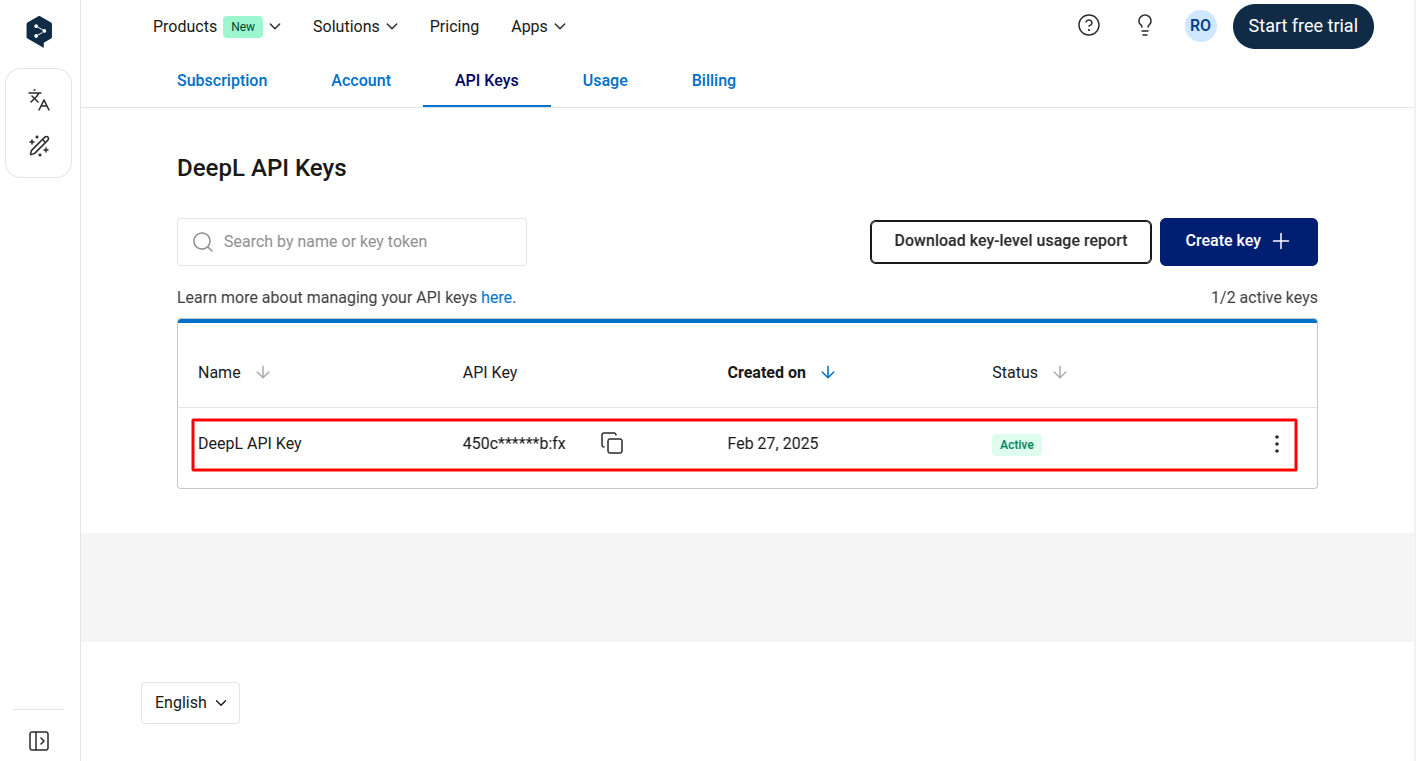Switch to the Account tab
The width and height of the screenshot is (1416, 761).
coord(361,81)
